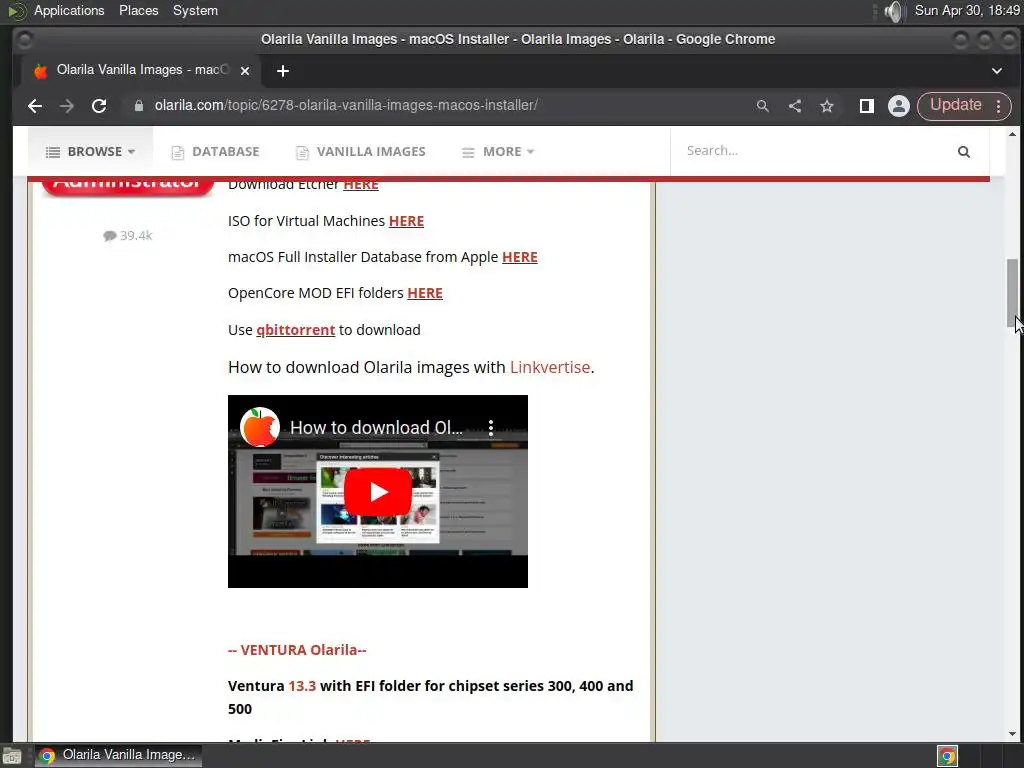Open the System menu
This screenshot has width=1024, height=768.
coord(195,10)
